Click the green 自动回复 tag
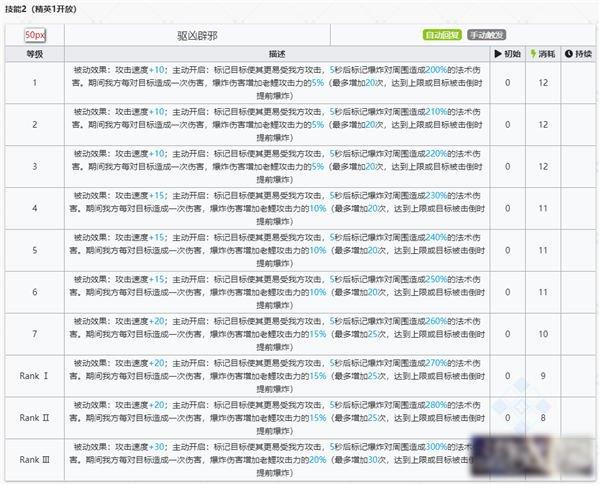This screenshot has height=485, width=600. 442,35
